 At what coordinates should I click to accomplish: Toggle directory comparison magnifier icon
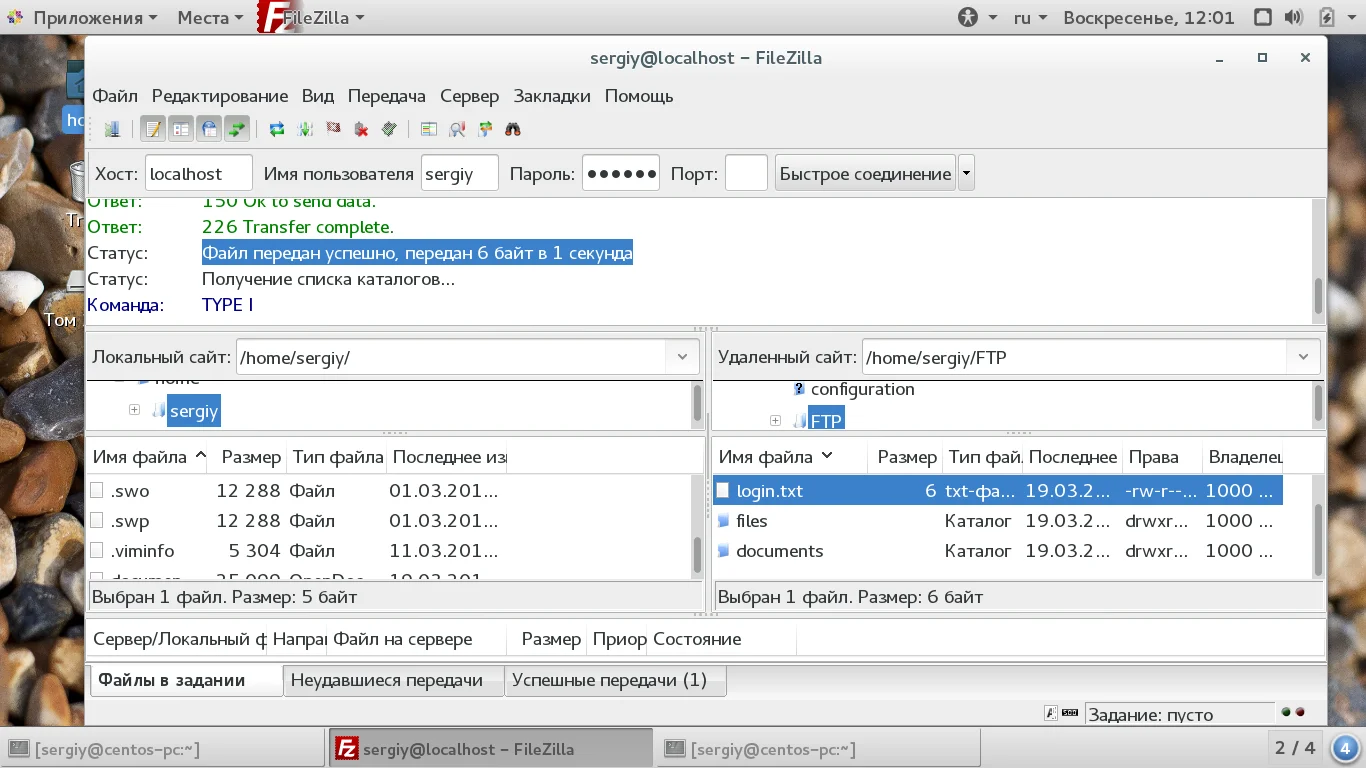click(457, 129)
